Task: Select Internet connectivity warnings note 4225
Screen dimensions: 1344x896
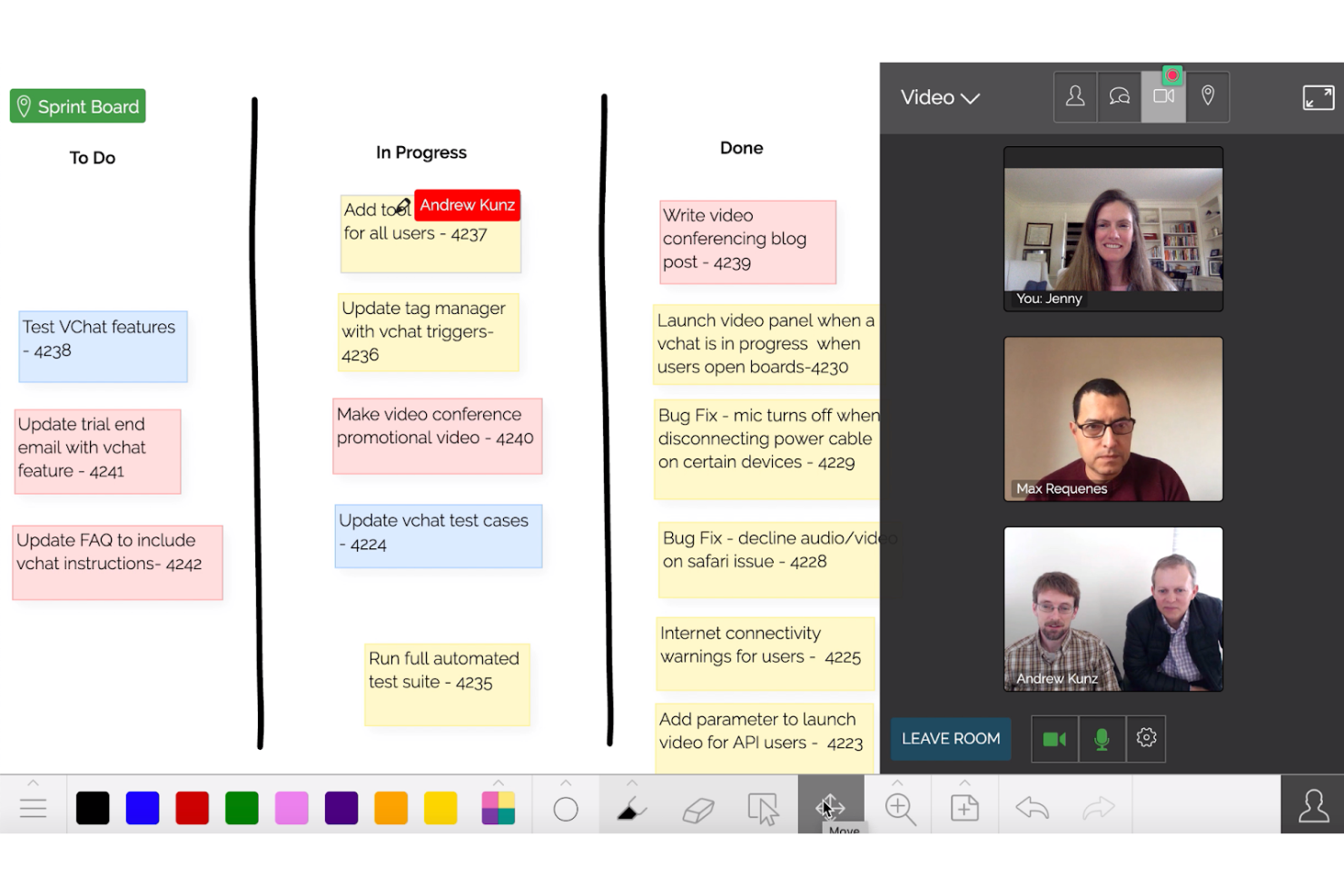Action: 766,654
